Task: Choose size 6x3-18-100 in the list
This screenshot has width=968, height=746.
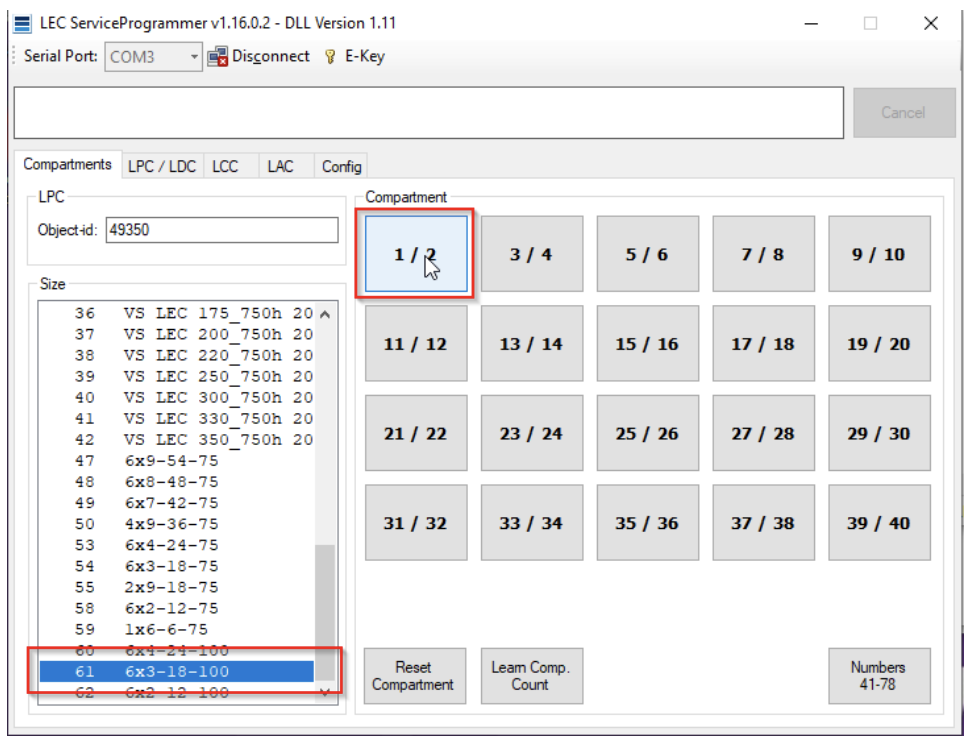Action: pos(176,671)
